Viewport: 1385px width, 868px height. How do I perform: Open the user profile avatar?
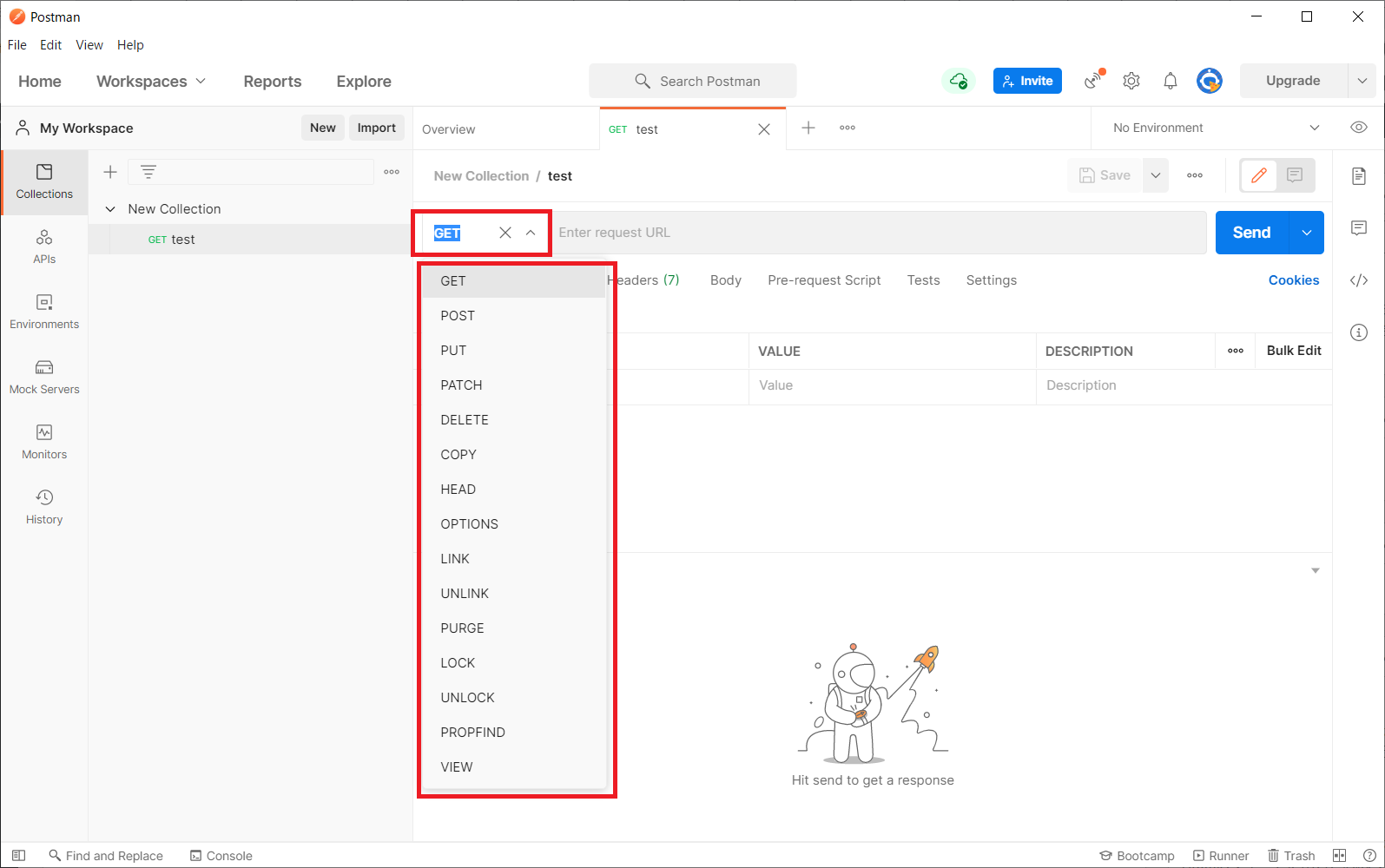pos(1210,81)
